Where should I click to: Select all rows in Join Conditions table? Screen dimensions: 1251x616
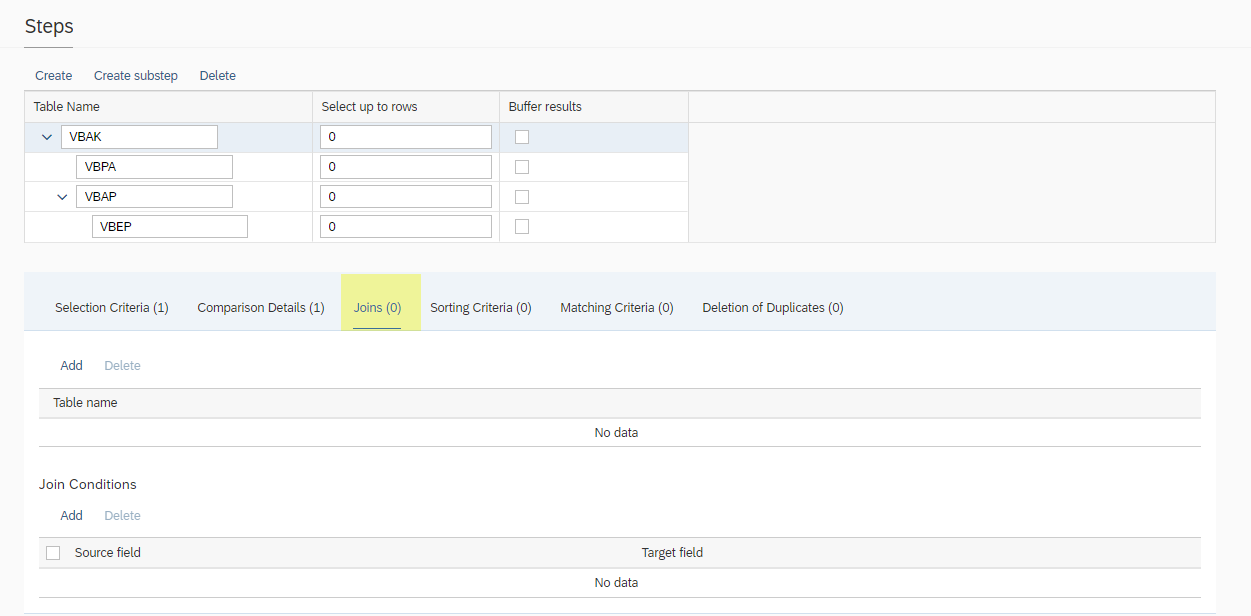(x=53, y=553)
